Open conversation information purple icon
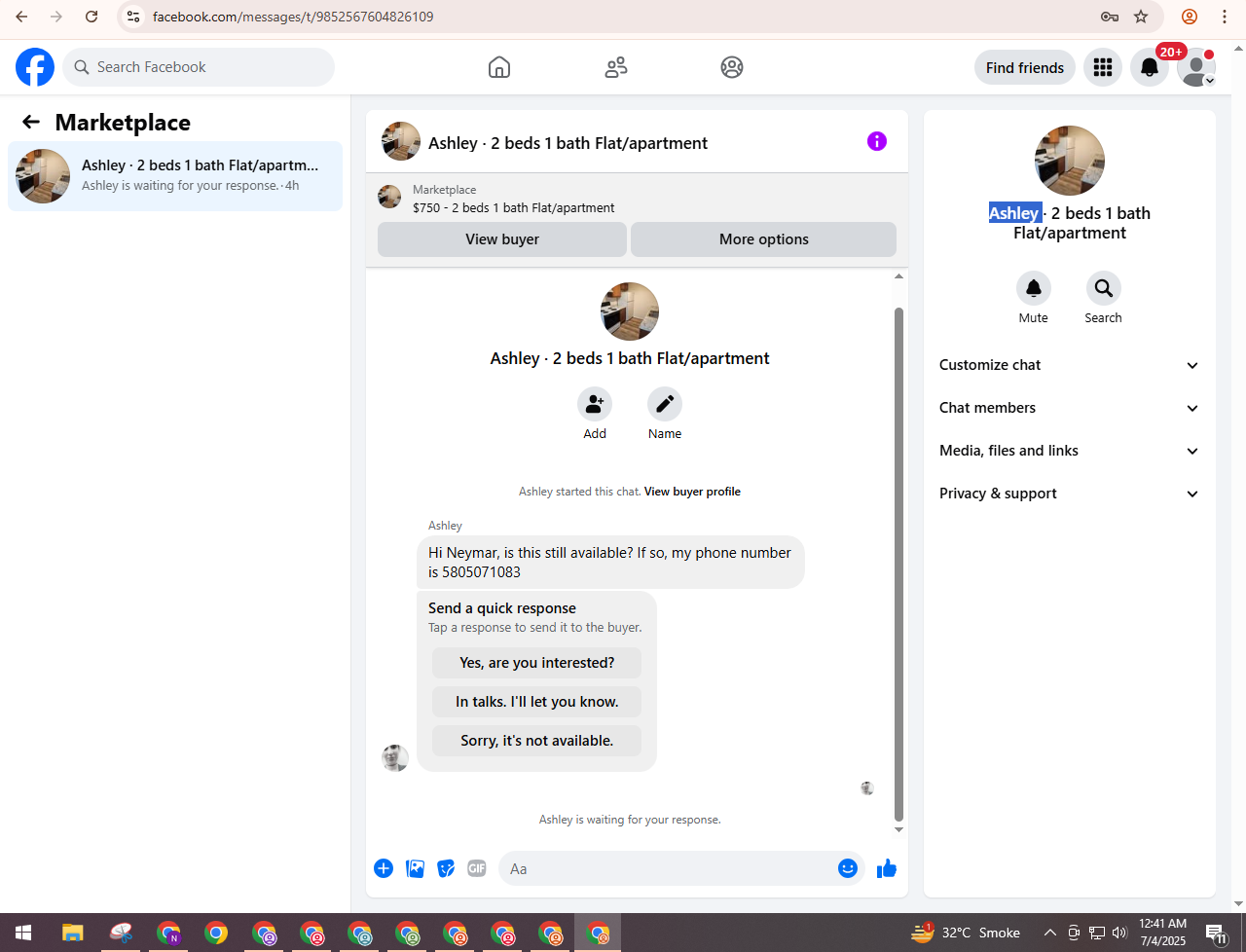This screenshot has height=952, width=1246. pyautogui.click(x=877, y=141)
